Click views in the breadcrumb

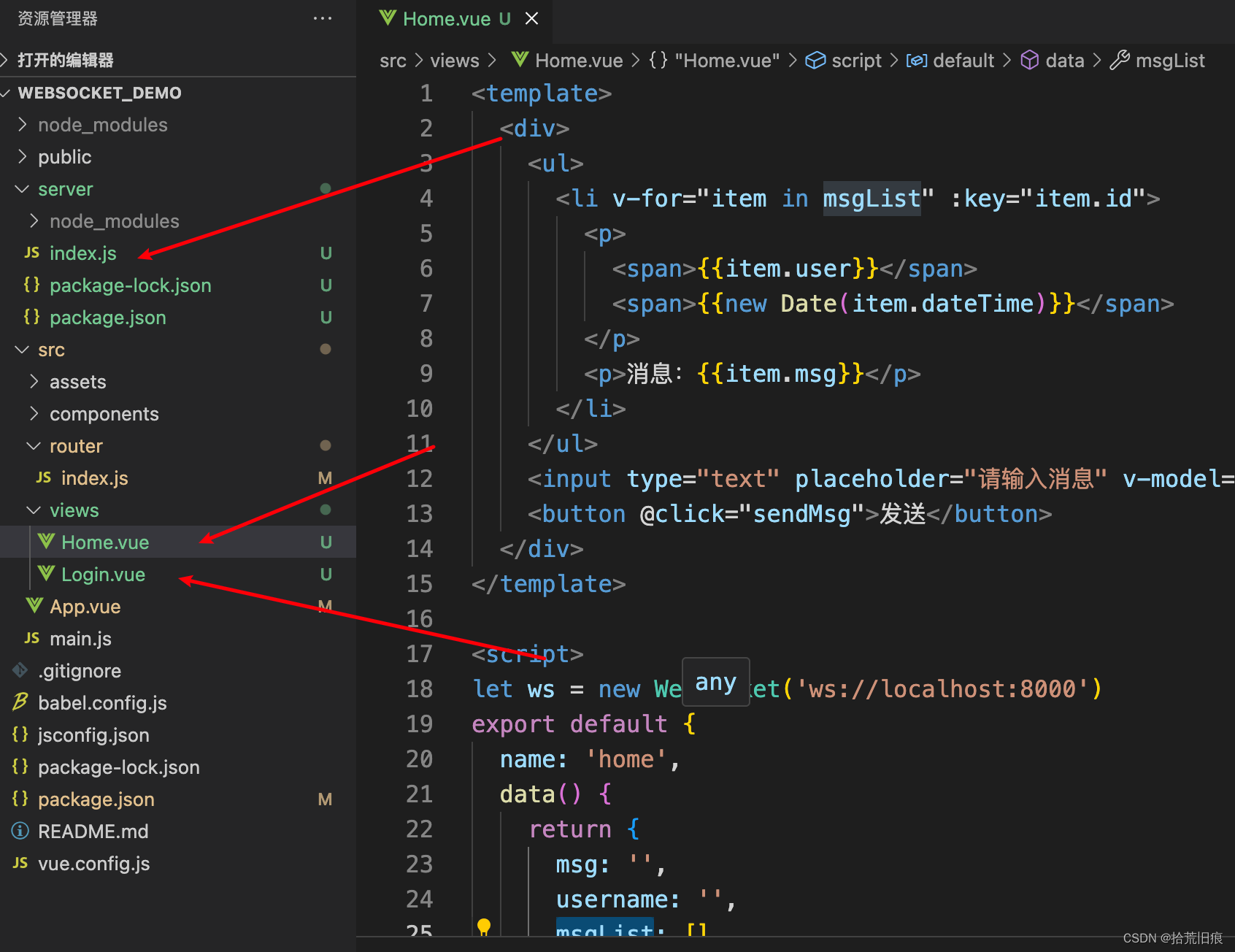coord(455,61)
